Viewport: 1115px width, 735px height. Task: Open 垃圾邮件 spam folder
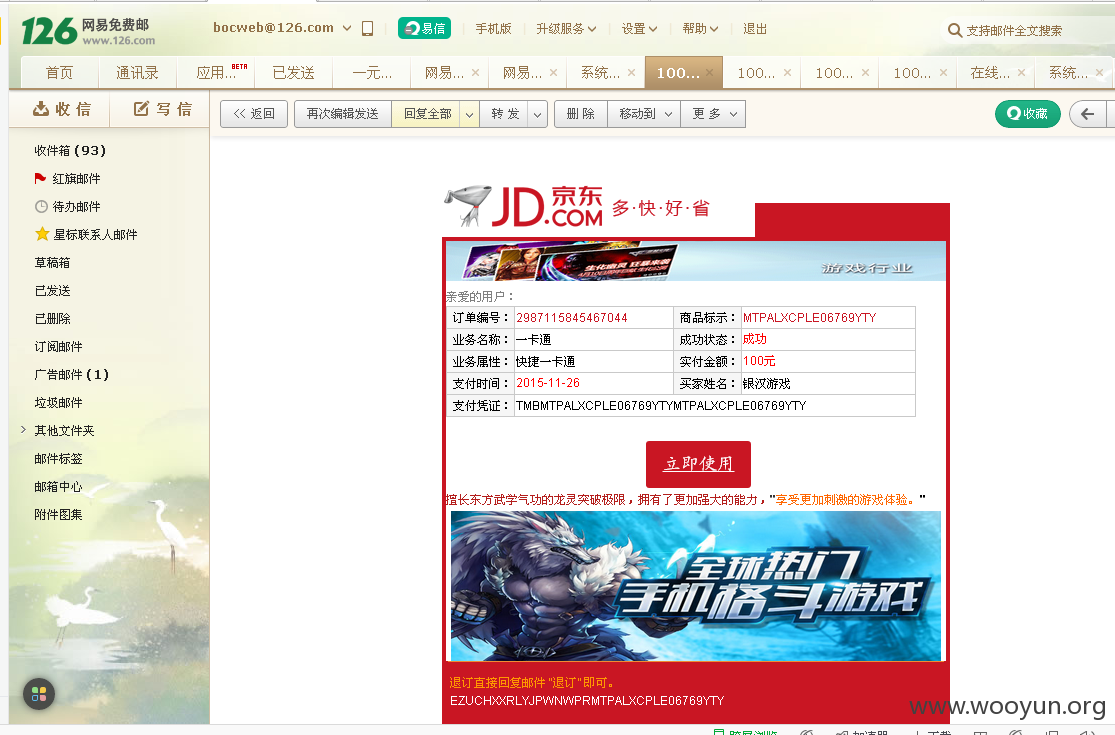pyautogui.click(x=58, y=402)
